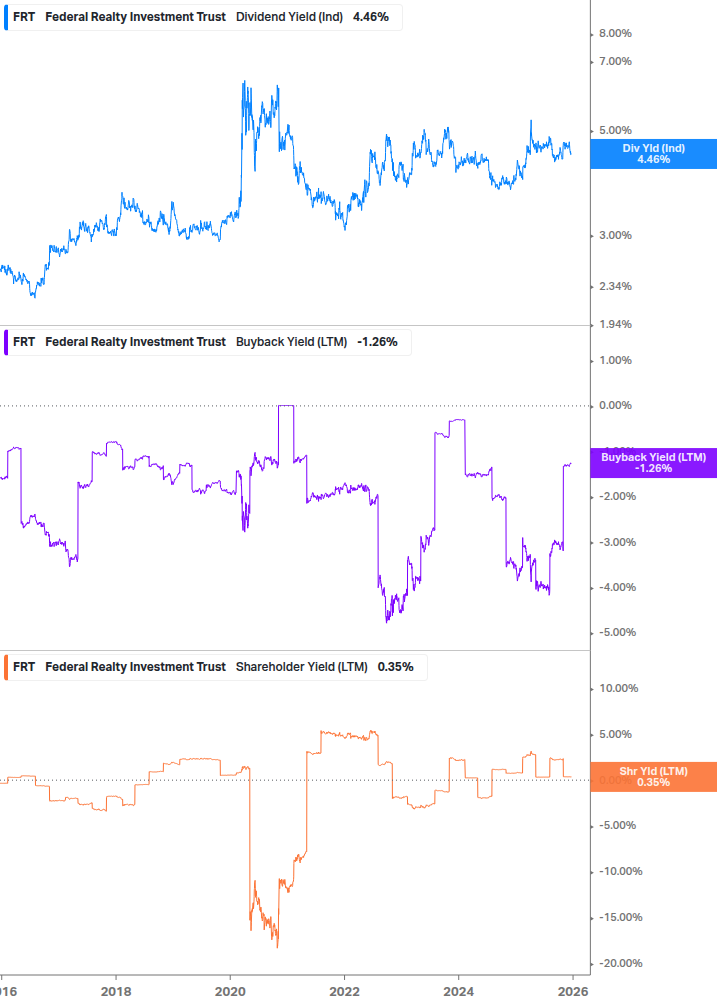
Task: Click the 8.00% axis label in dividend chart
Action: (x=615, y=33)
